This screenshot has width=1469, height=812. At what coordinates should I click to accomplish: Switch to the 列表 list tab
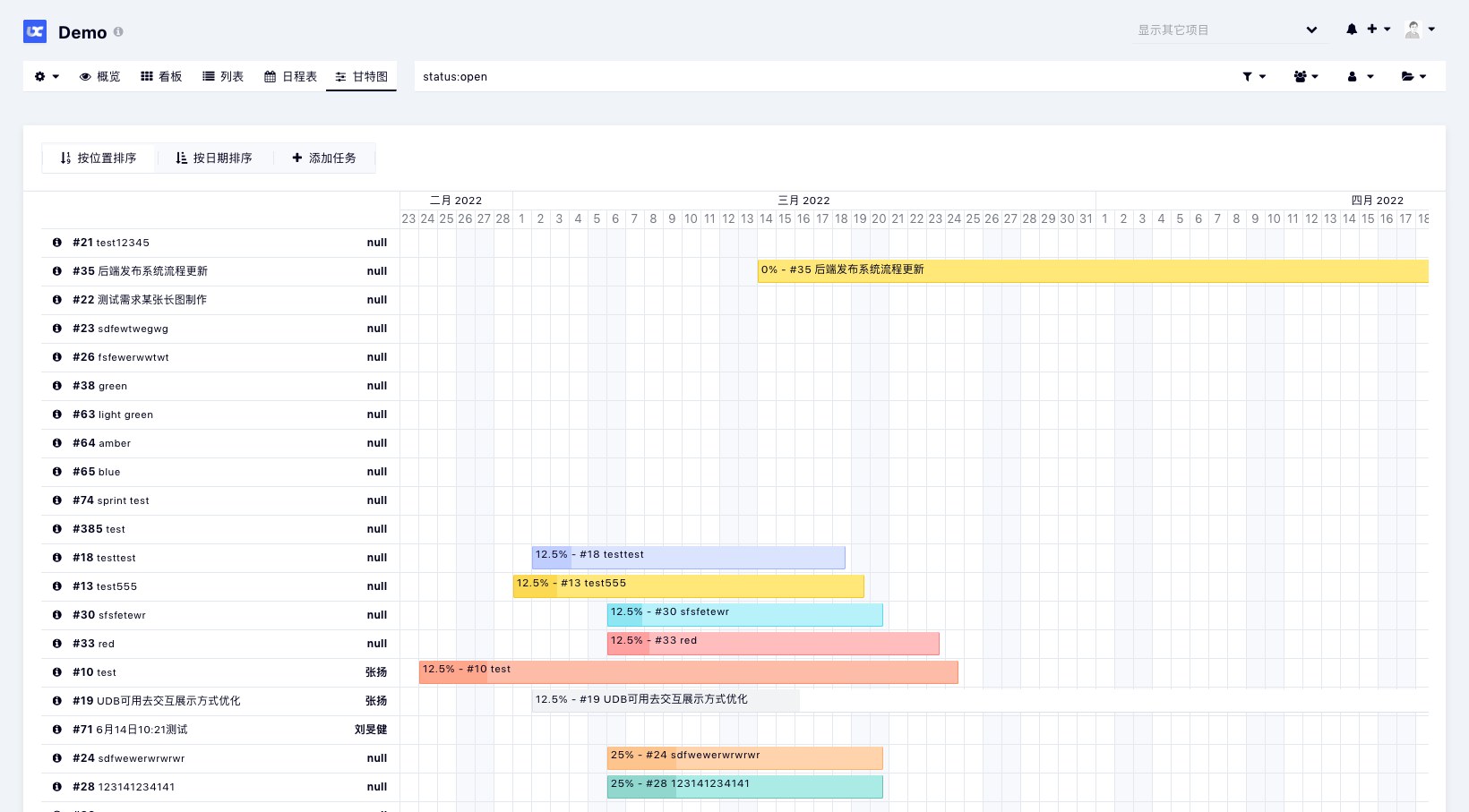(223, 76)
